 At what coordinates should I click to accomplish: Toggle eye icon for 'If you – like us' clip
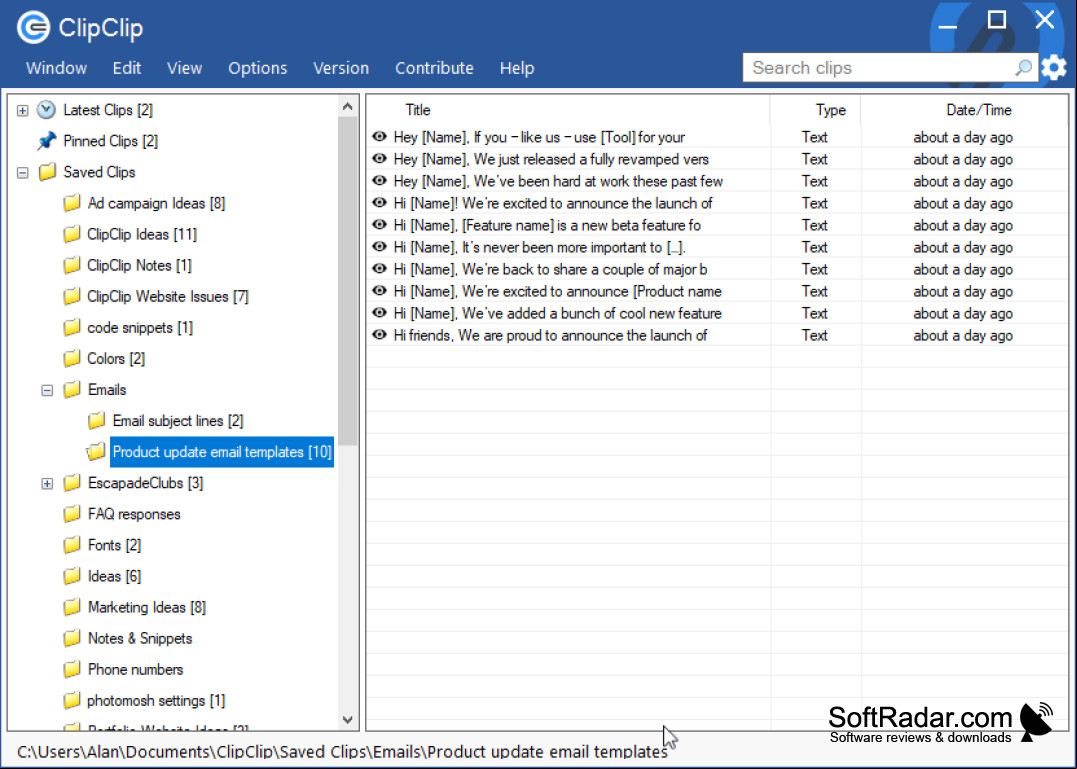click(379, 137)
